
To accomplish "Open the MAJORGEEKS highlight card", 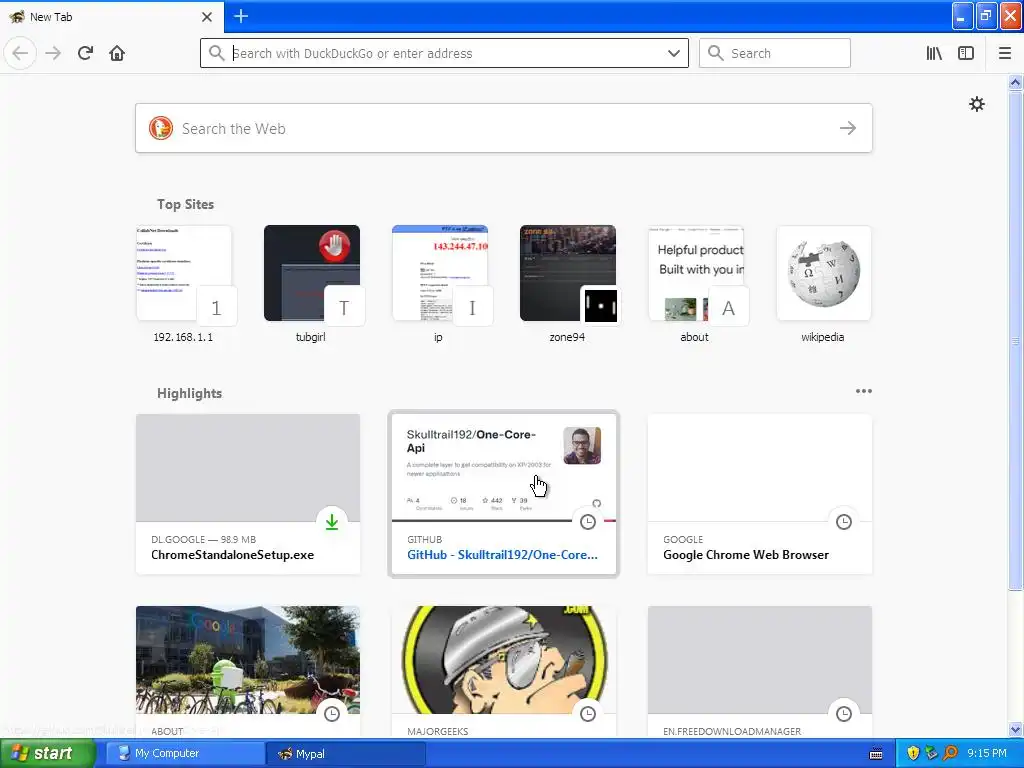I will click(x=504, y=672).
